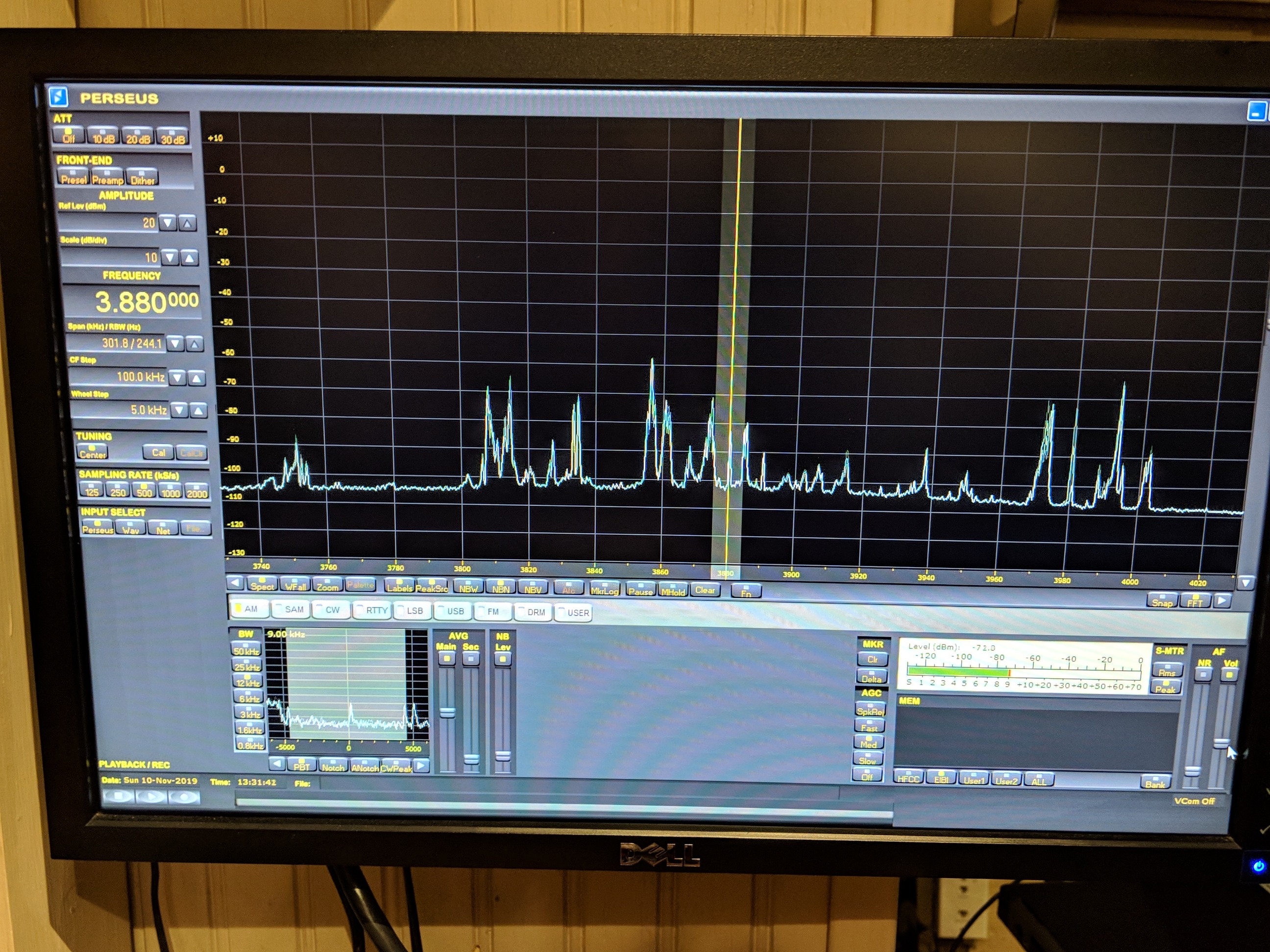Select DRM demodulation mode
1270x952 pixels.
coord(533,612)
